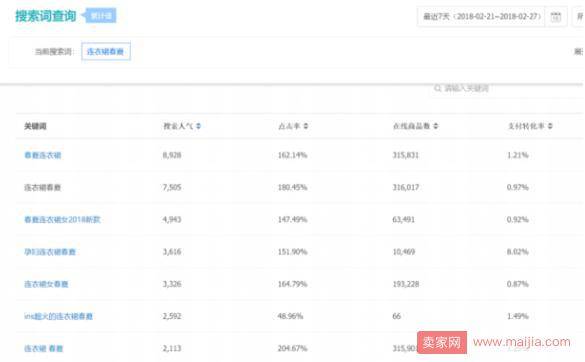Select conversion rate 1.49%
The height and width of the screenshot is (362, 585).
[x=518, y=316]
